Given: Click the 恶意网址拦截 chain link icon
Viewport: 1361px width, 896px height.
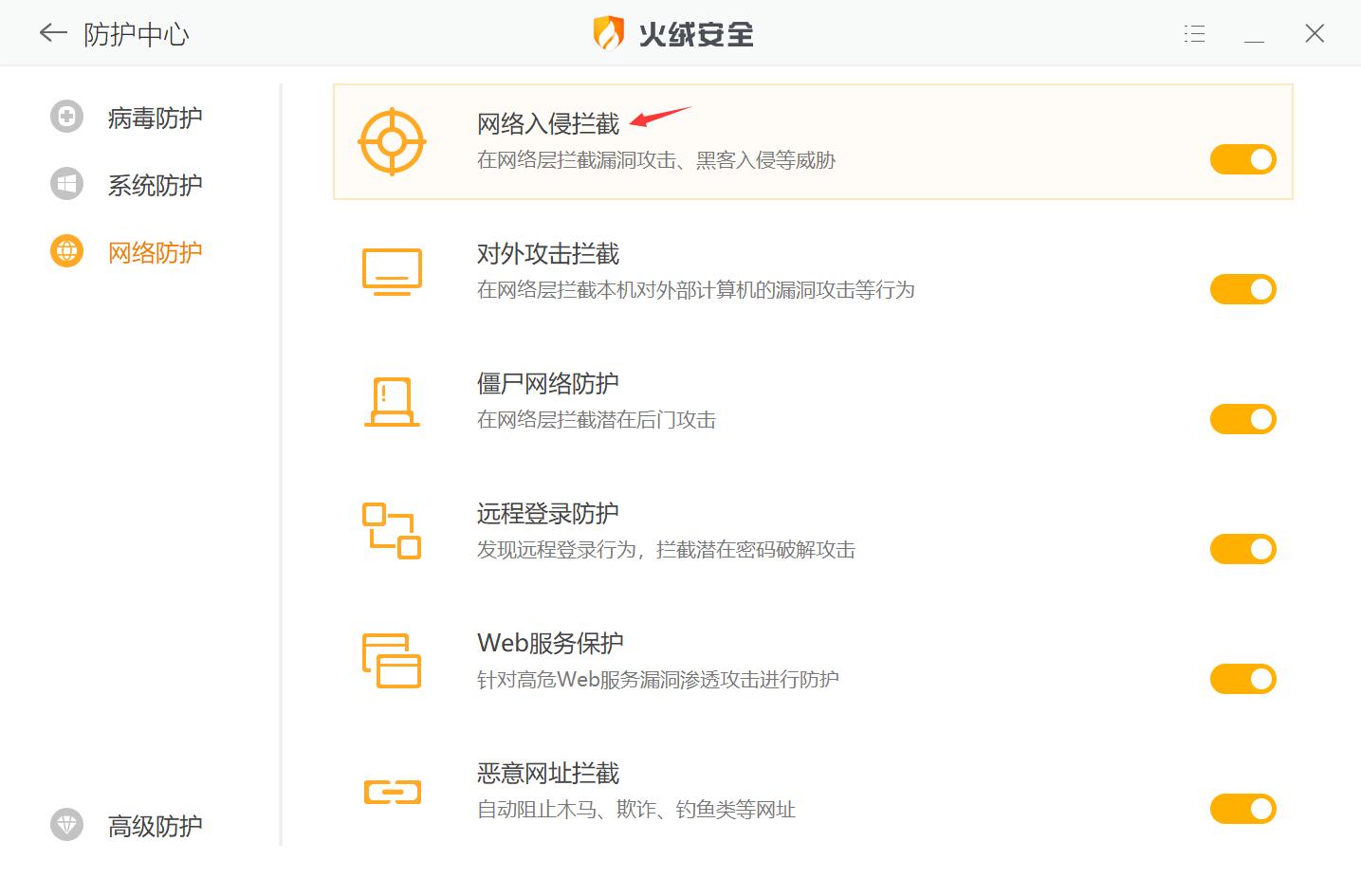Looking at the screenshot, I should tap(392, 791).
